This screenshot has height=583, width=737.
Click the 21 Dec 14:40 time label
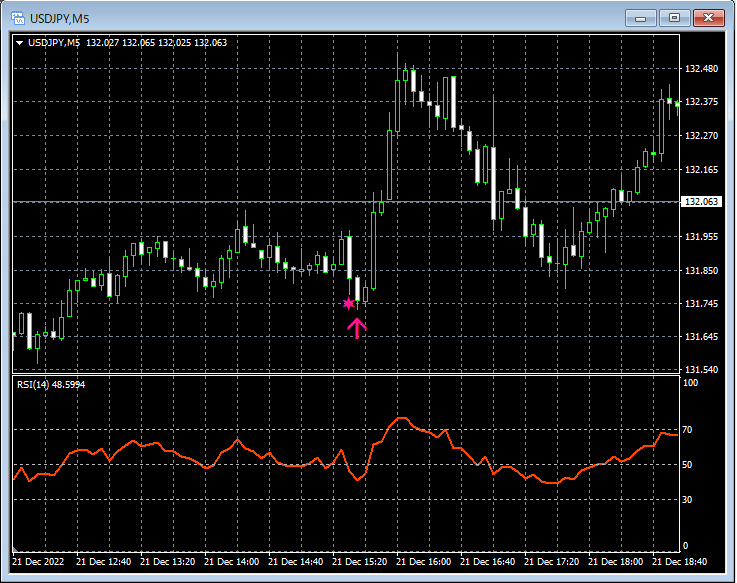click(296, 561)
